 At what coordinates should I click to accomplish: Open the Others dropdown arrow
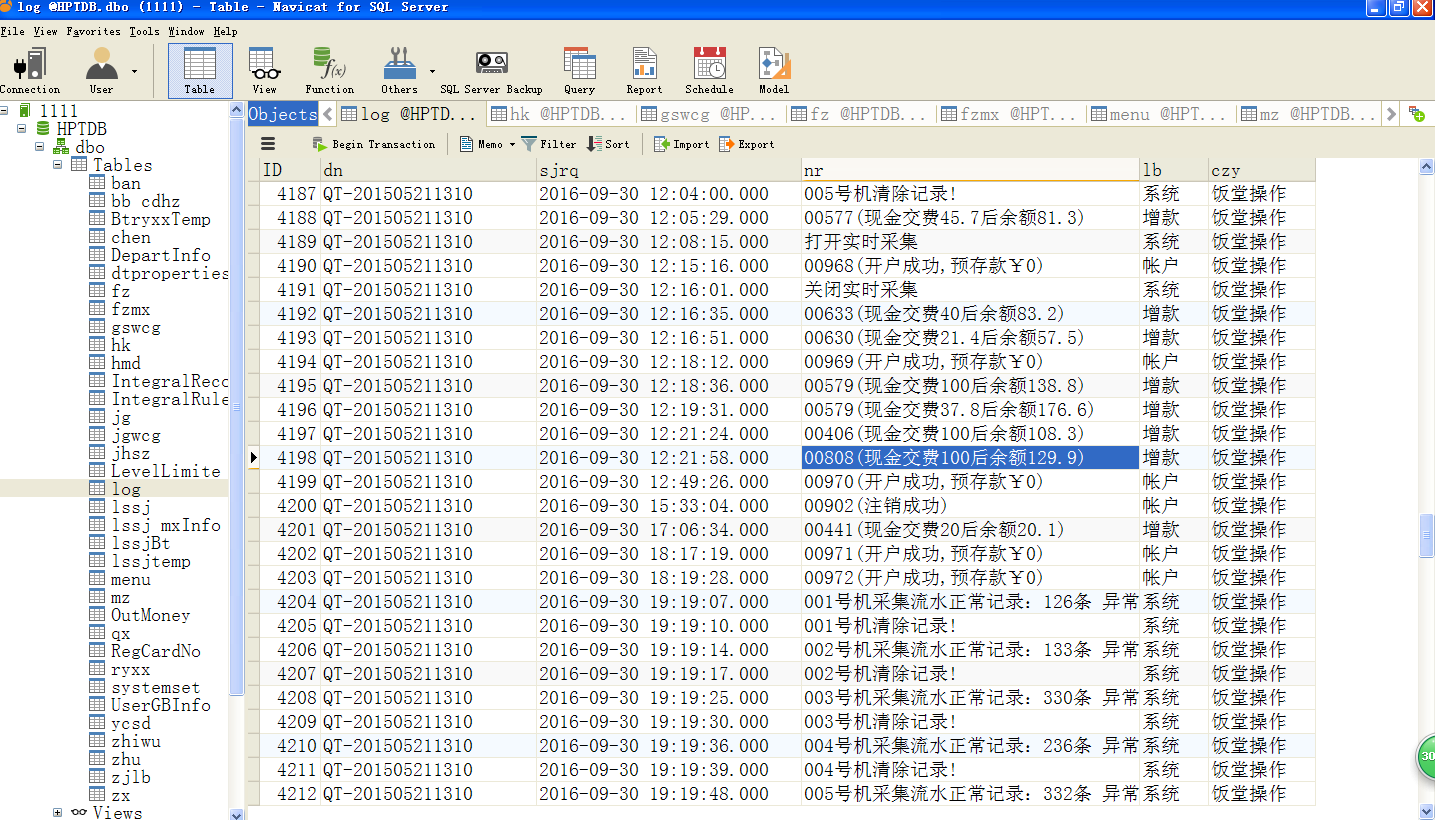(432, 71)
